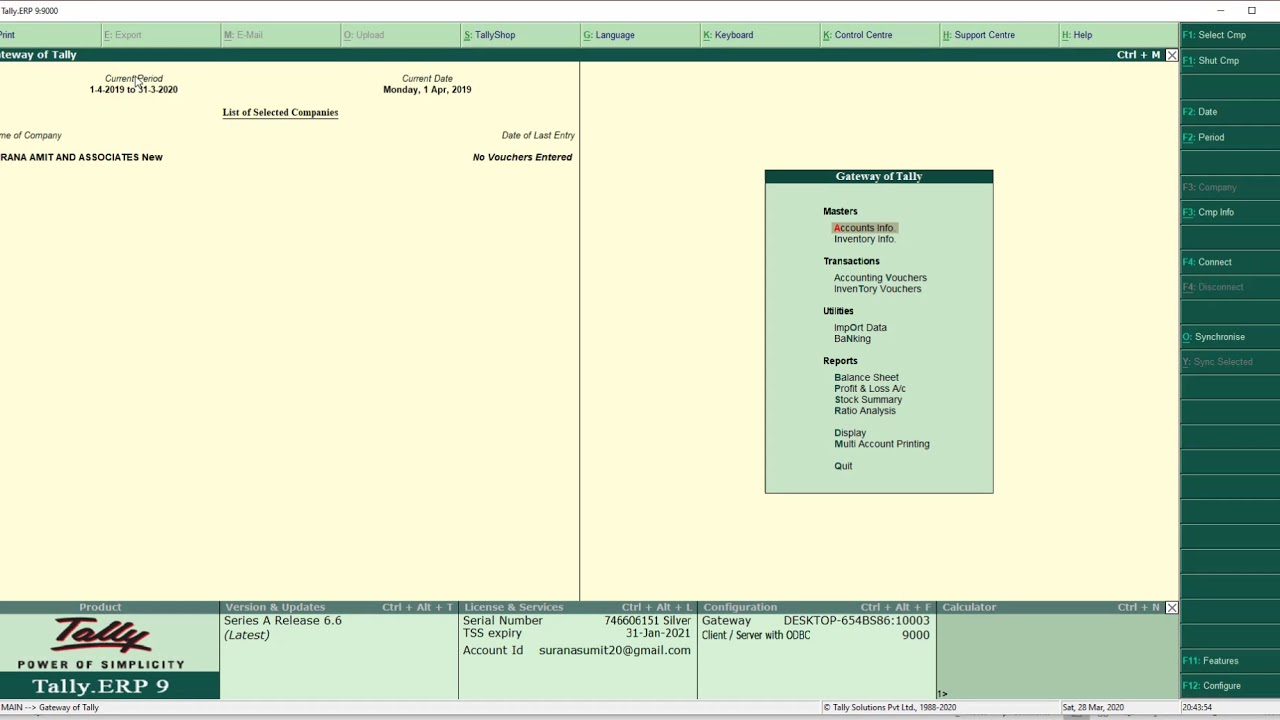Close the Calculator panel
The width and height of the screenshot is (1280, 720).
pyautogui.click(x=1172, y=607)
